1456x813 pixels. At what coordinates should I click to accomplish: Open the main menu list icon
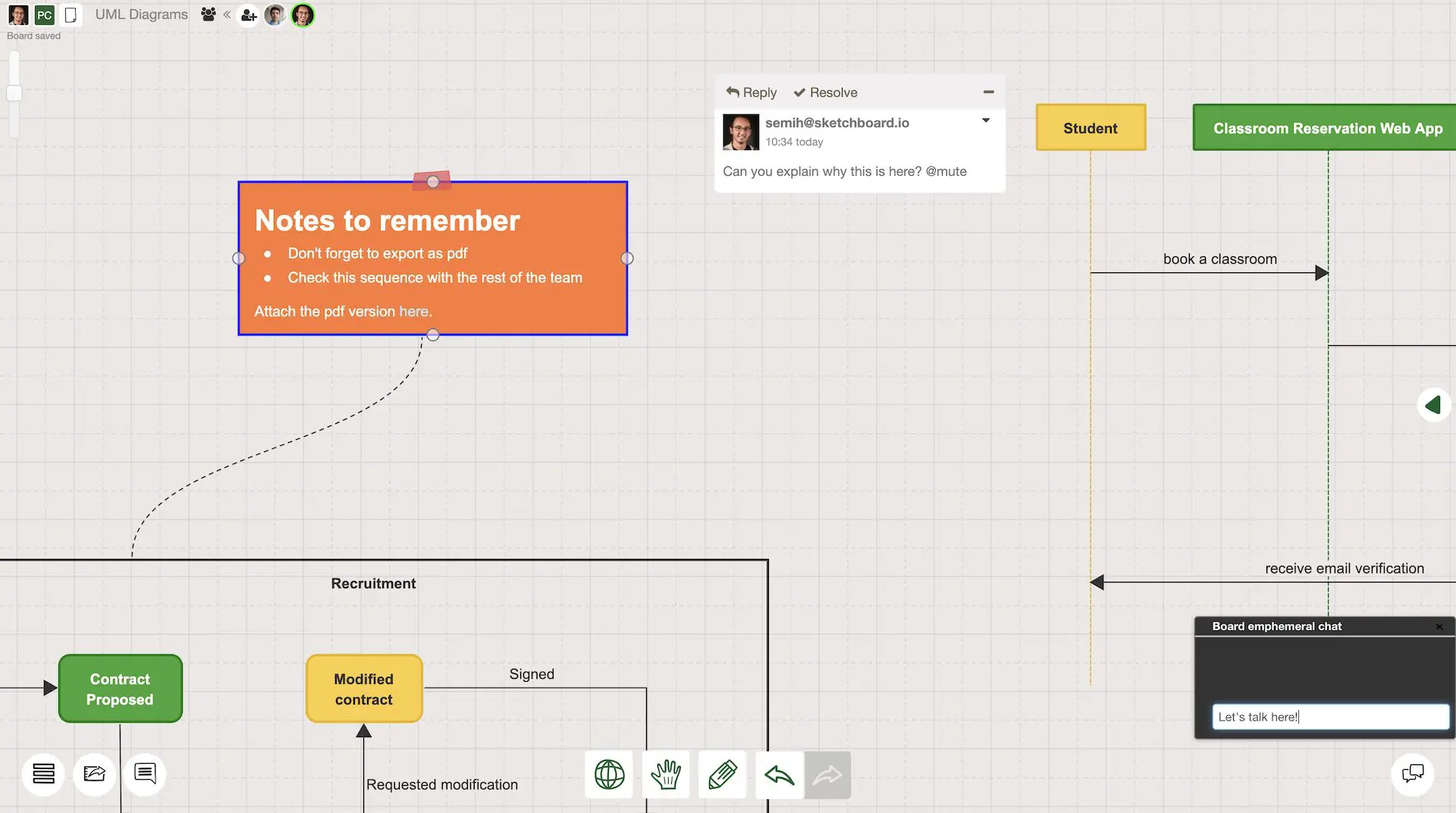click(x=44, y=774)
